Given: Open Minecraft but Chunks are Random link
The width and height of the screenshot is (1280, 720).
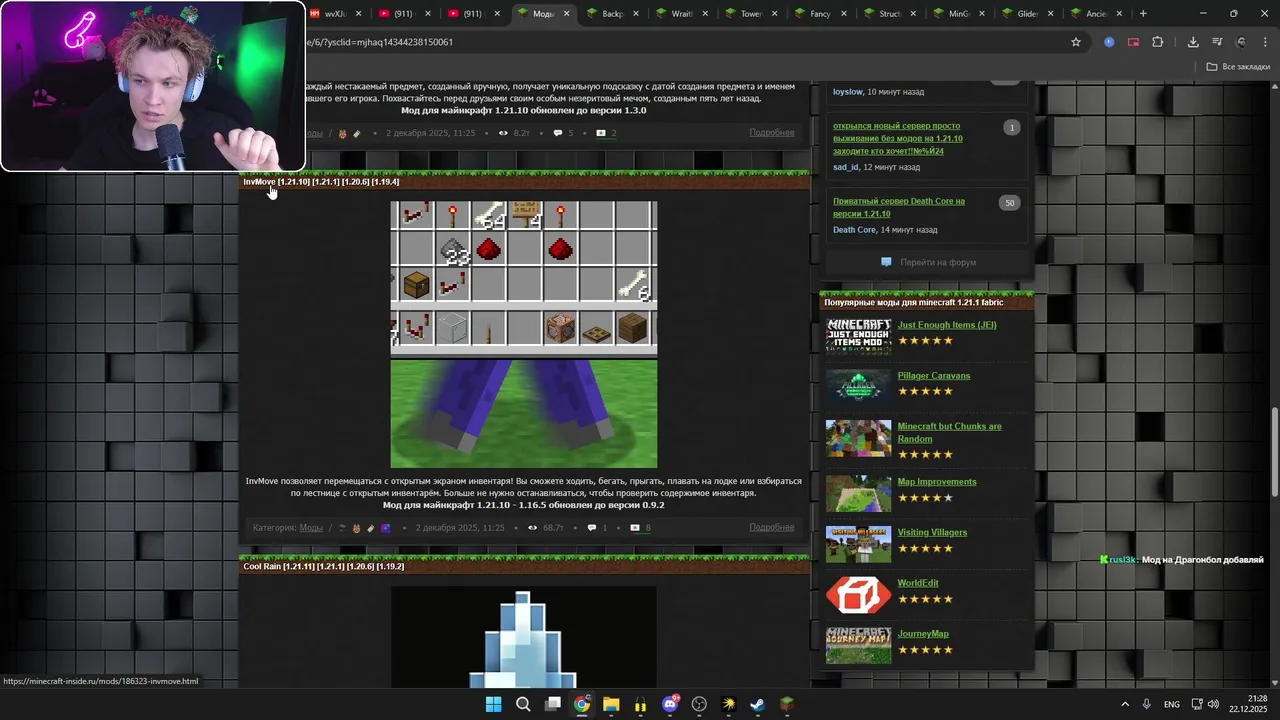Looking at the screenshot, I should click(x=950, y=433).
